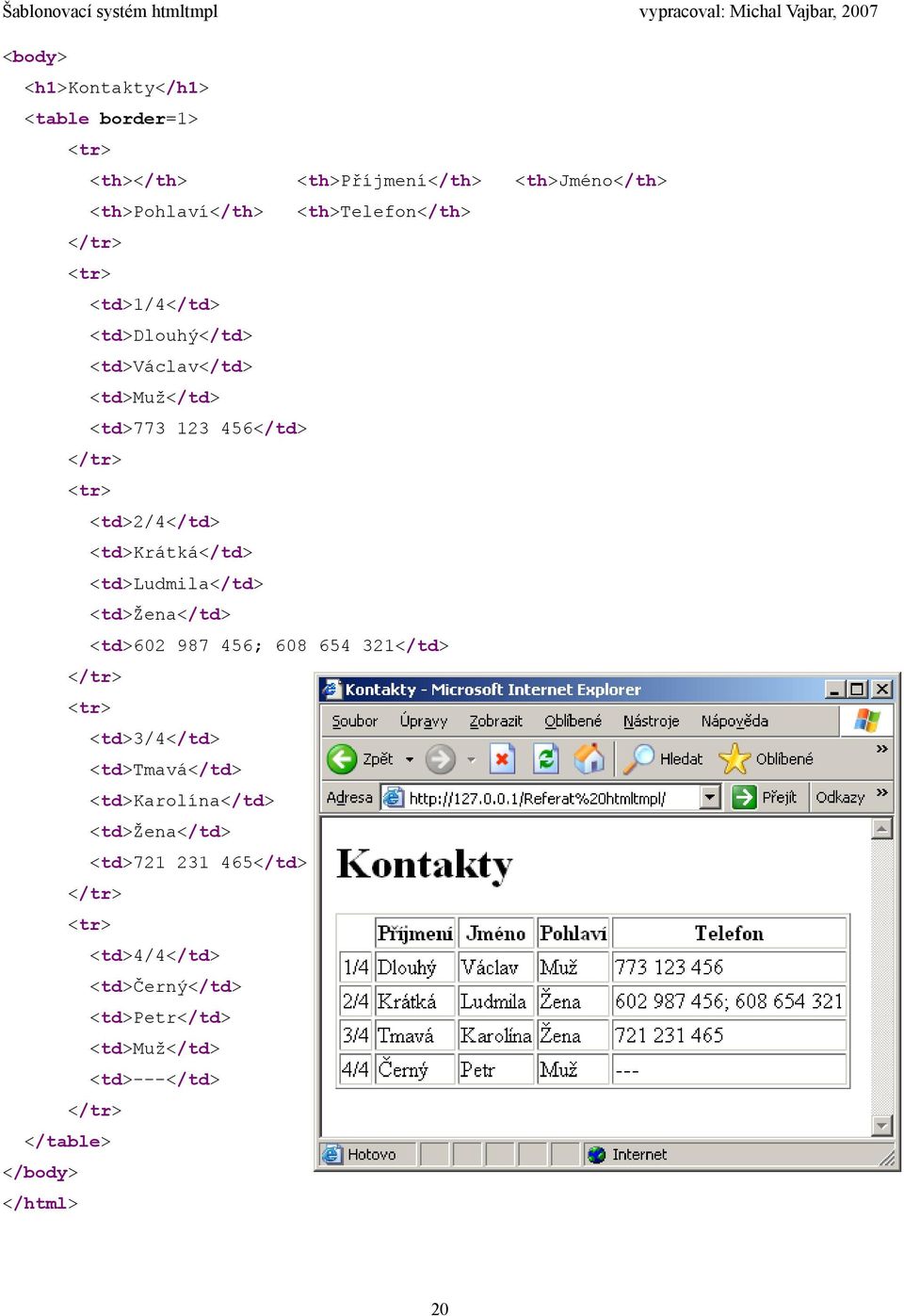Click the Karolína cell in the table
904x1316 pixels.
pos(496,1035)
